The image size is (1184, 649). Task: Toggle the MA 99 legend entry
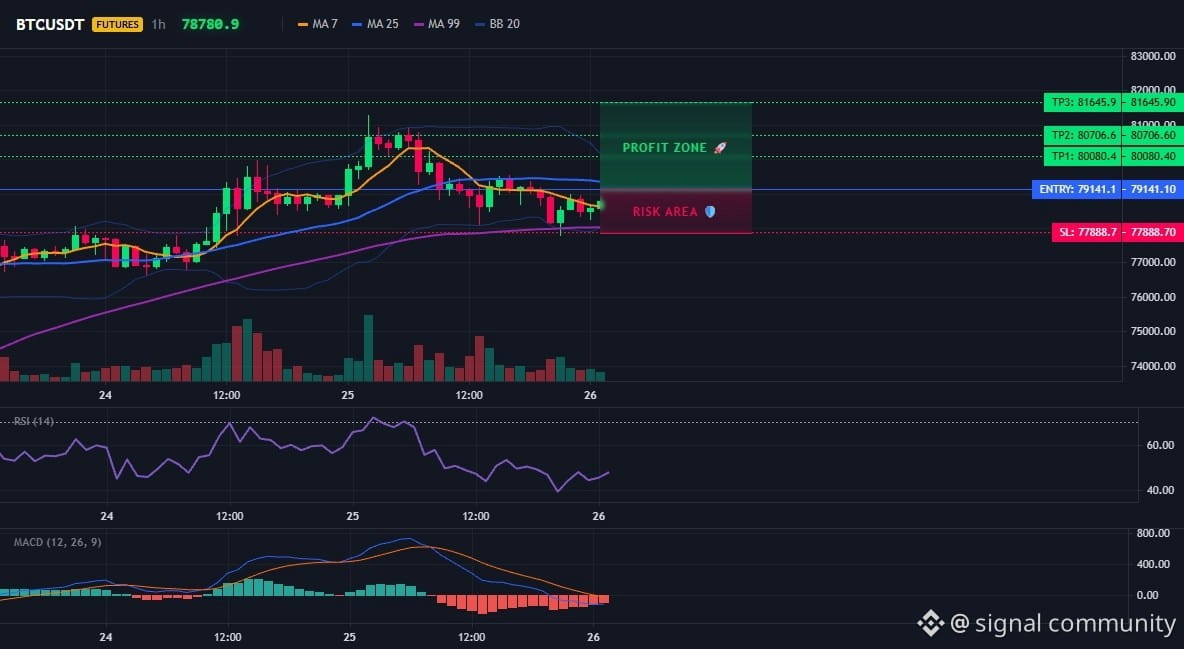(x=436, y=24)
